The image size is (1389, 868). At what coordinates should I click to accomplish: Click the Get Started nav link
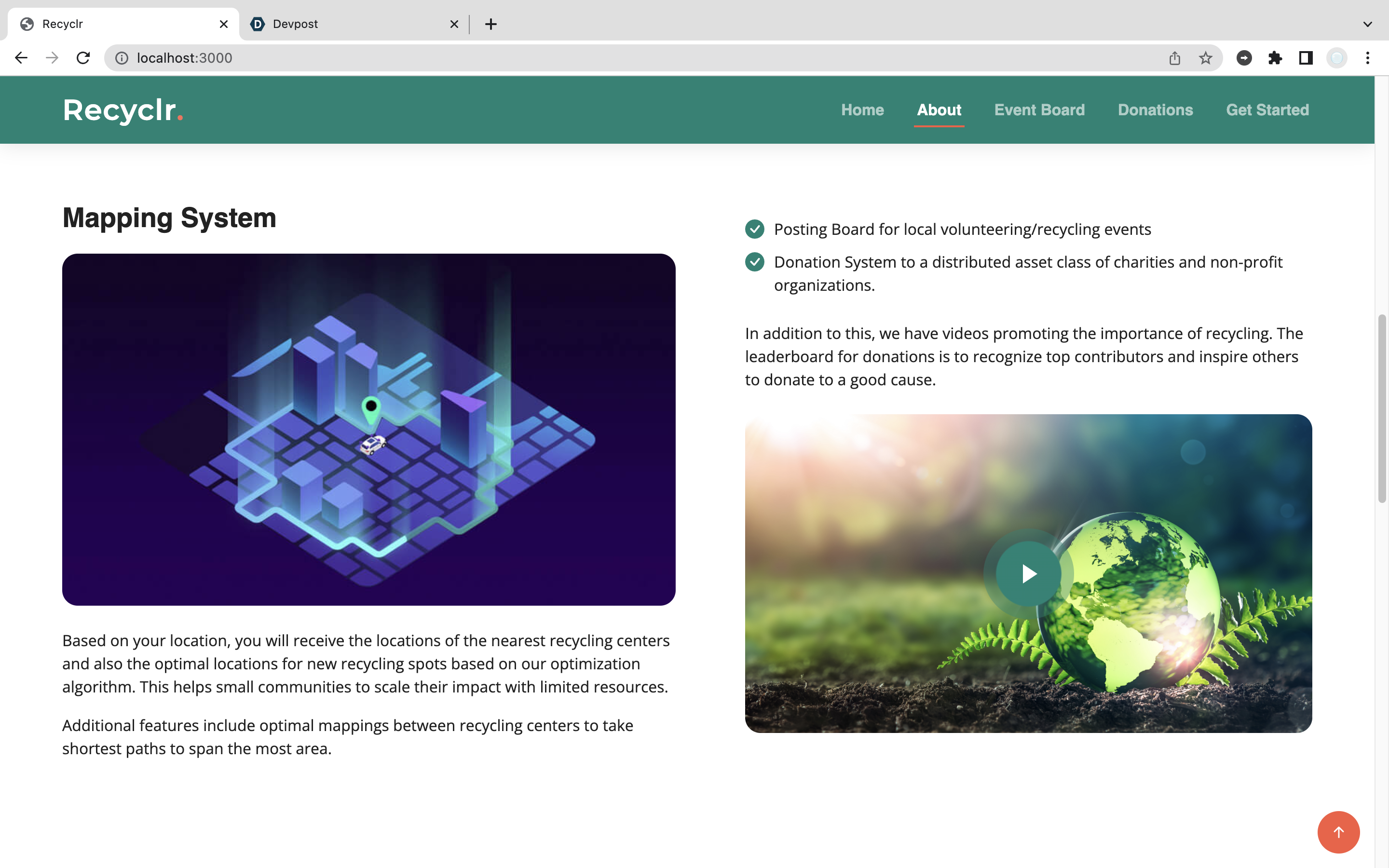[1267, 109]
